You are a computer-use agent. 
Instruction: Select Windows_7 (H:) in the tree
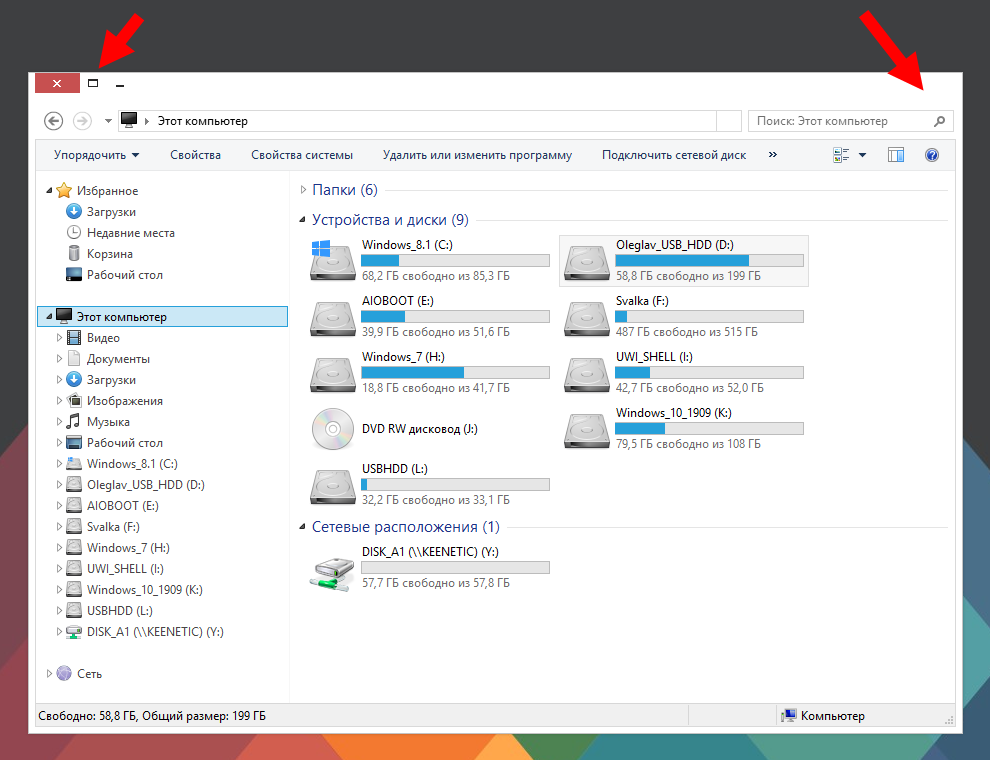(128, 548)
